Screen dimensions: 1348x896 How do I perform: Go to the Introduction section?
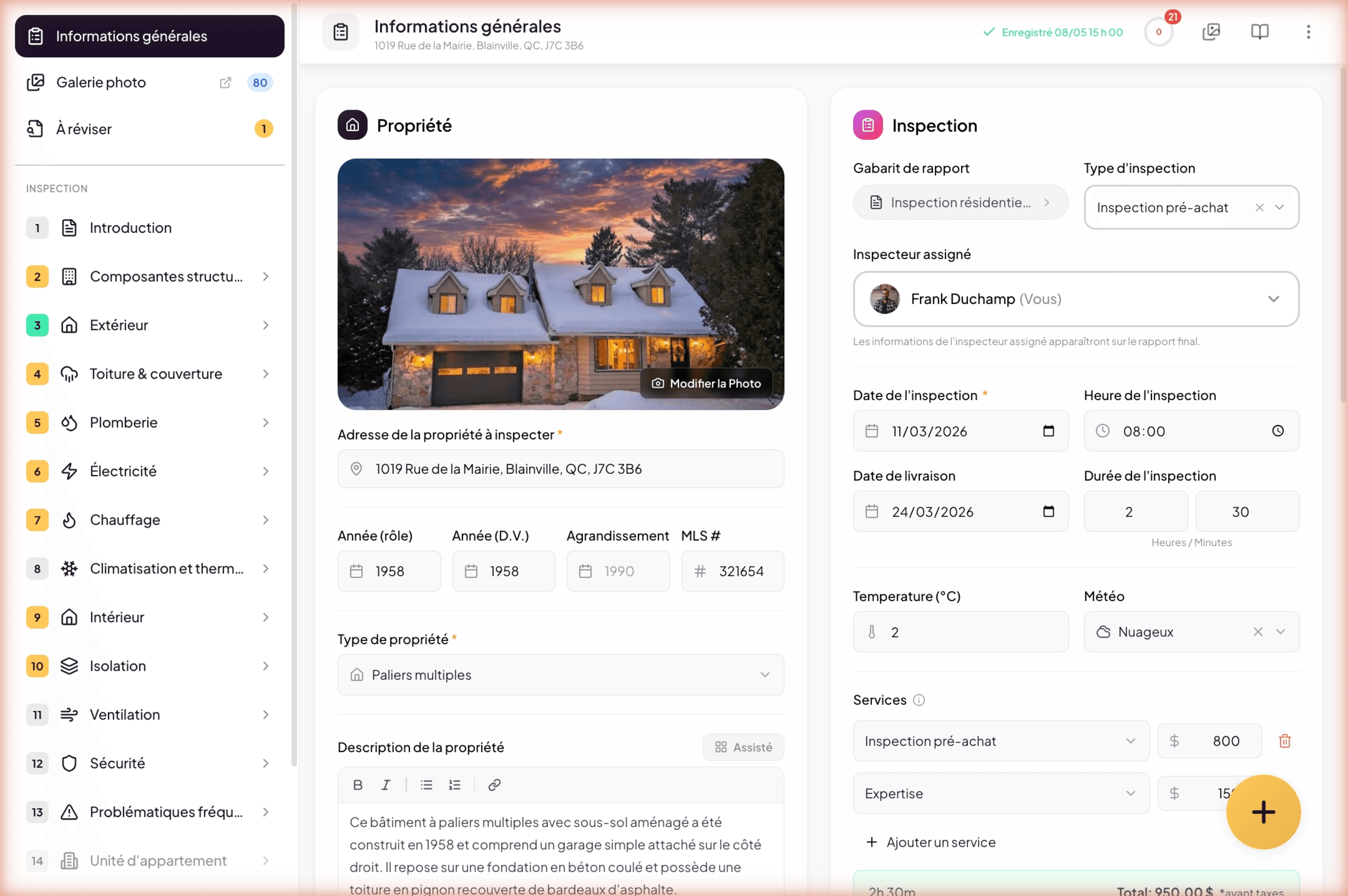click(x=150, y=228)
